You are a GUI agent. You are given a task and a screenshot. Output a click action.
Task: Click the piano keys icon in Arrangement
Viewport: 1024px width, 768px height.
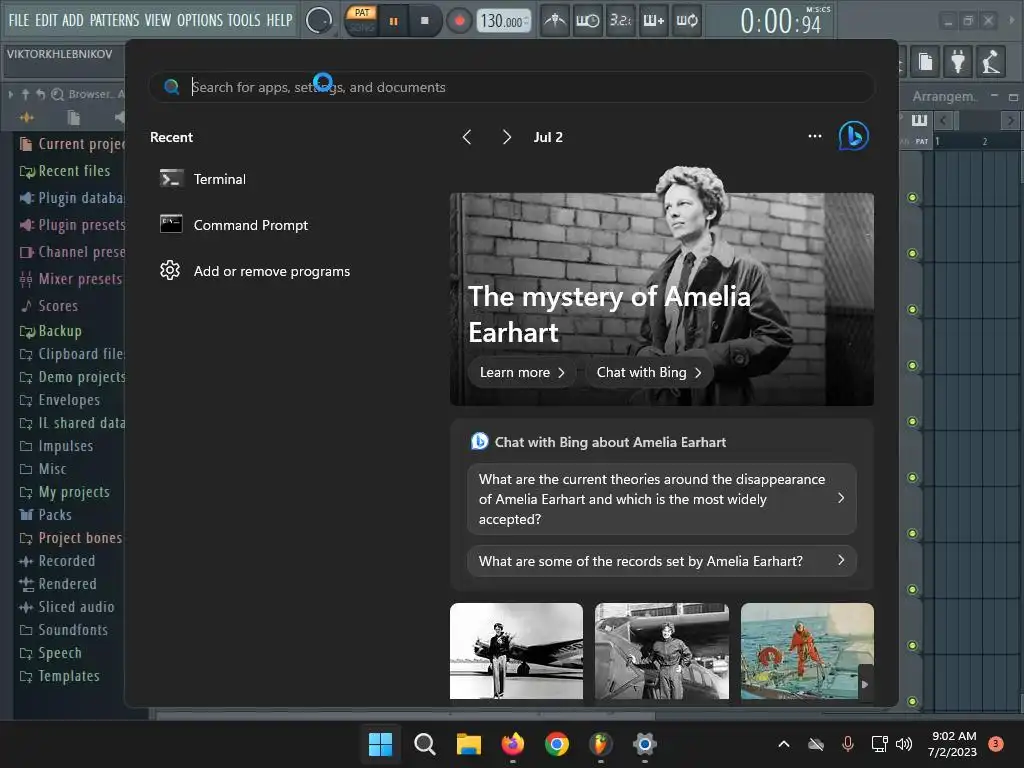[x=920, y=120]
